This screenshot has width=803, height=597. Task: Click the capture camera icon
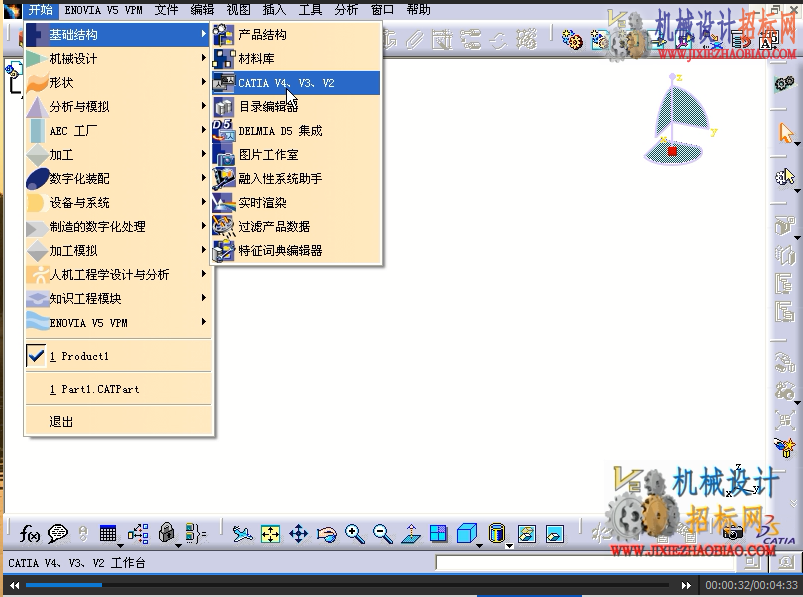(x=732, y=533)
